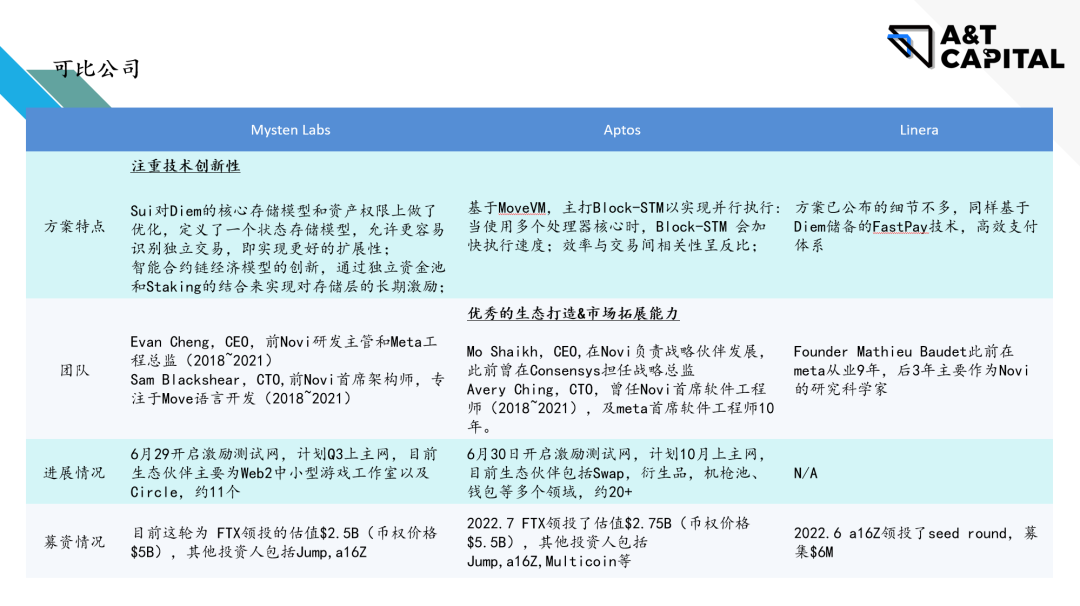Click the Sam Blackshear, CTO text line
The width and height of the screenshot is (1080, 606).
coord(288,388)
